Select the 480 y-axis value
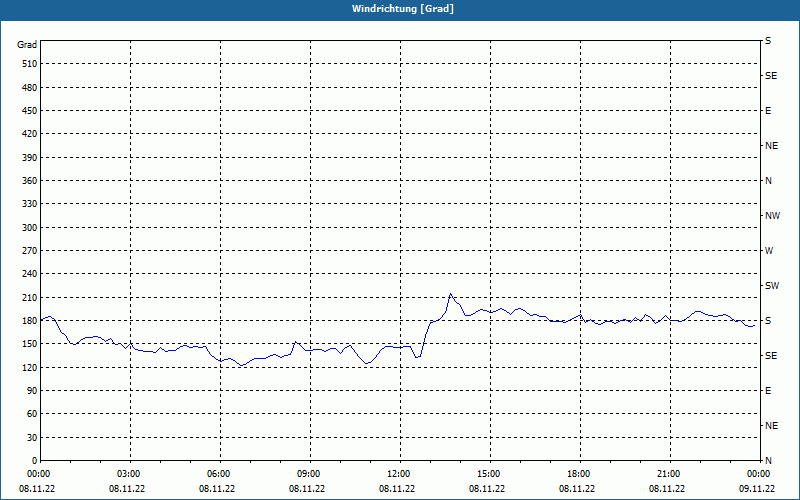 [30, 87]
